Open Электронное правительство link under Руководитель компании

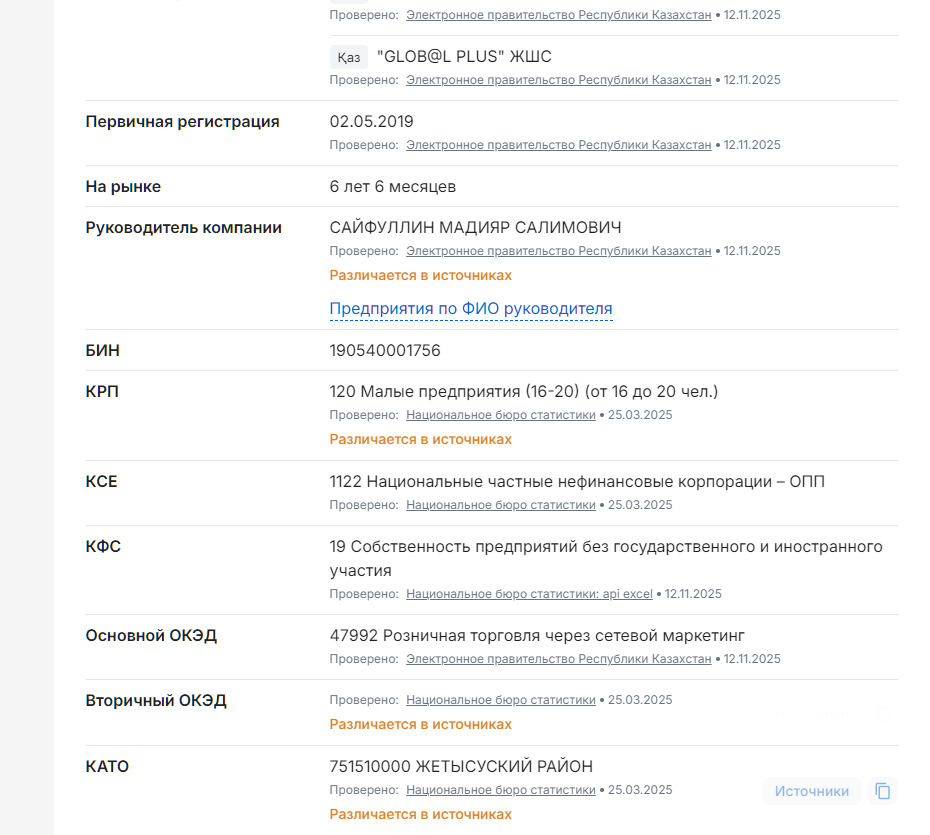pyautogui.click(x=558, y=251)
